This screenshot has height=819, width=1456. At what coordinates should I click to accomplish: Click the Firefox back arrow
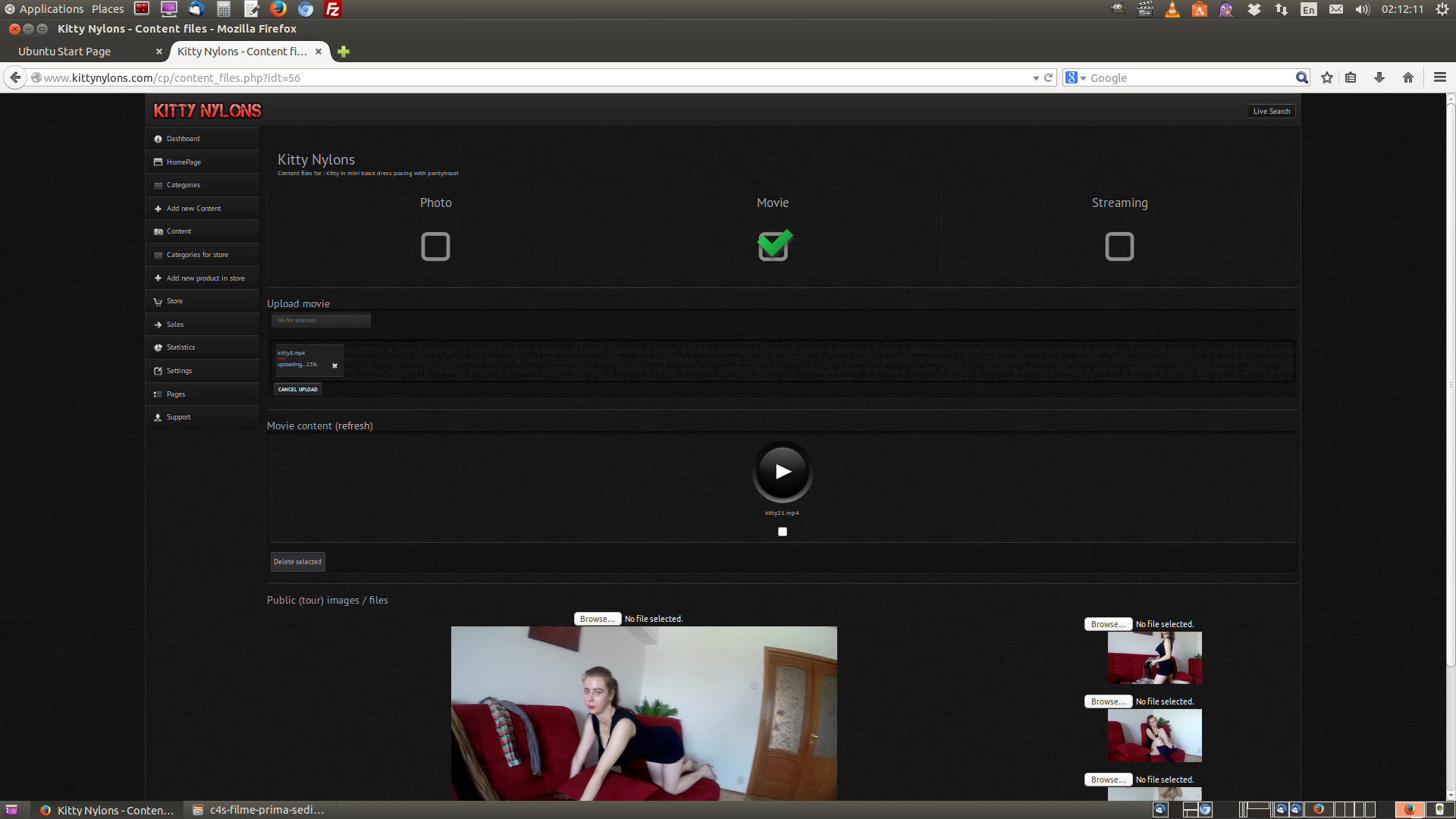(x=15, y=77)
